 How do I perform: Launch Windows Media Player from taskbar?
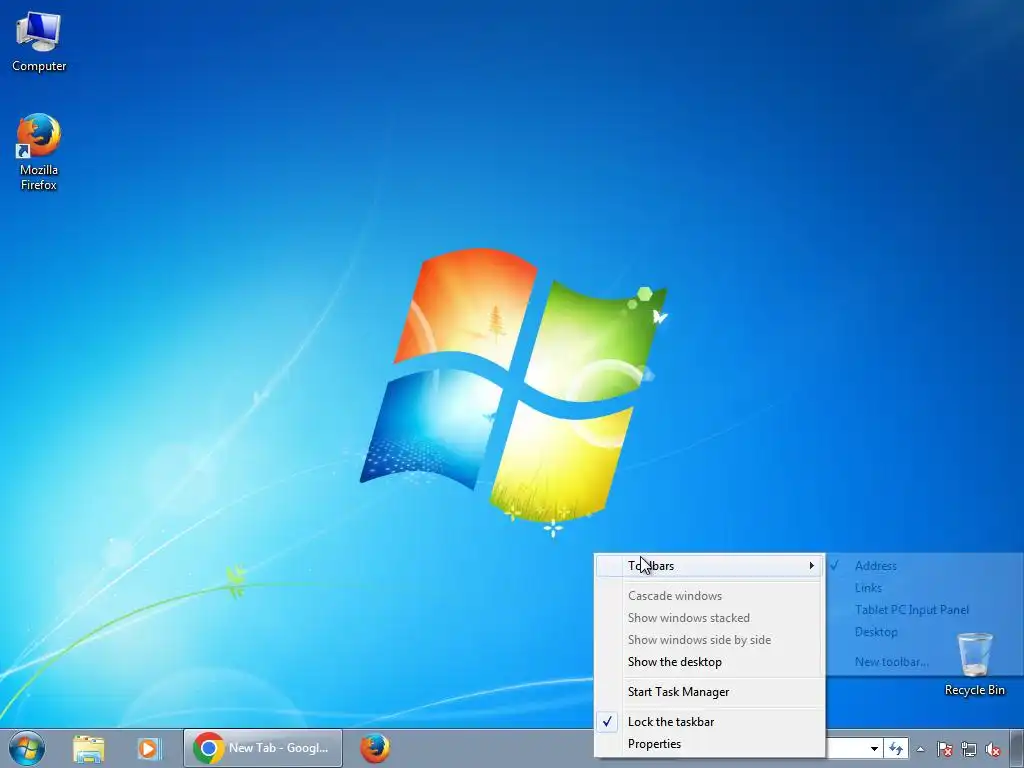click(149, 748)
